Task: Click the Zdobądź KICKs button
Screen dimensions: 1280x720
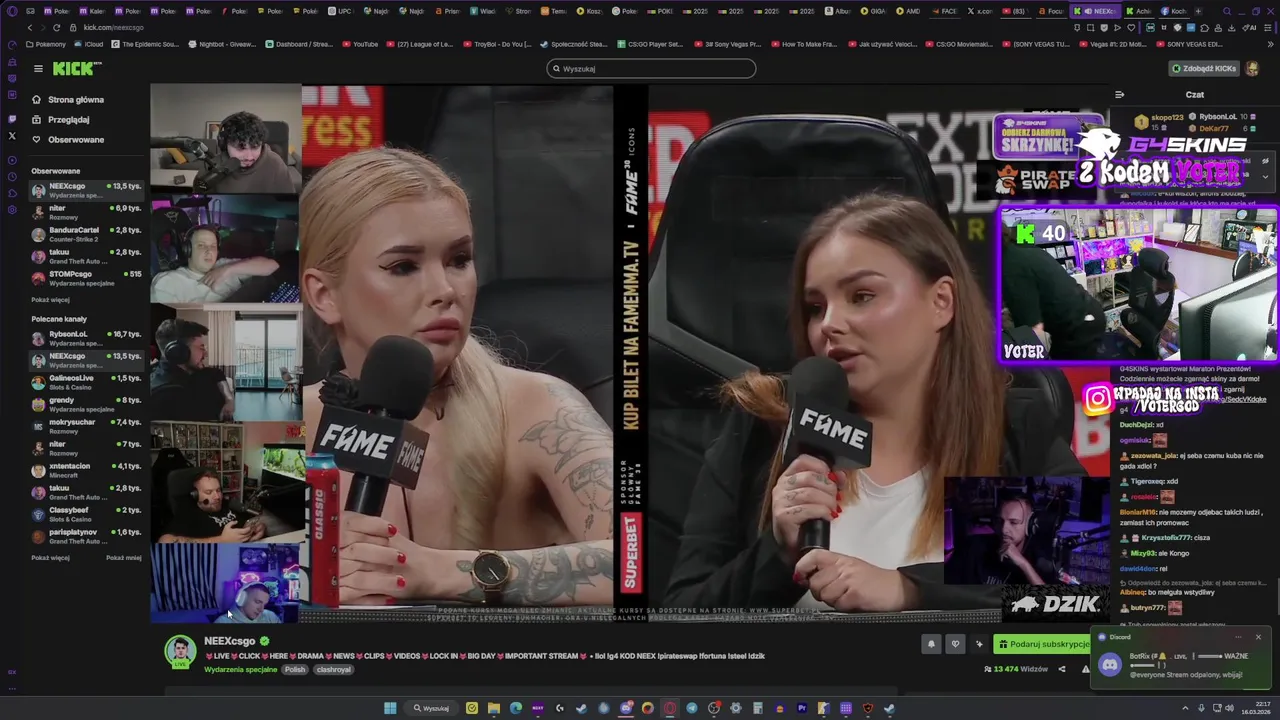Action: point(1204,69)
